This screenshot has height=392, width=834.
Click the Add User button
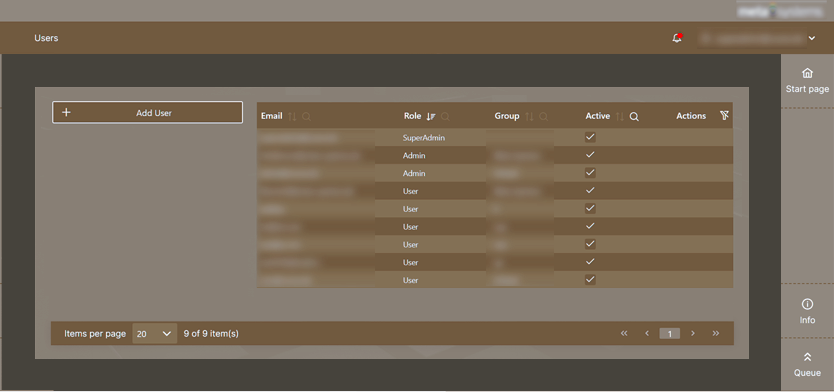coord(147,113)
